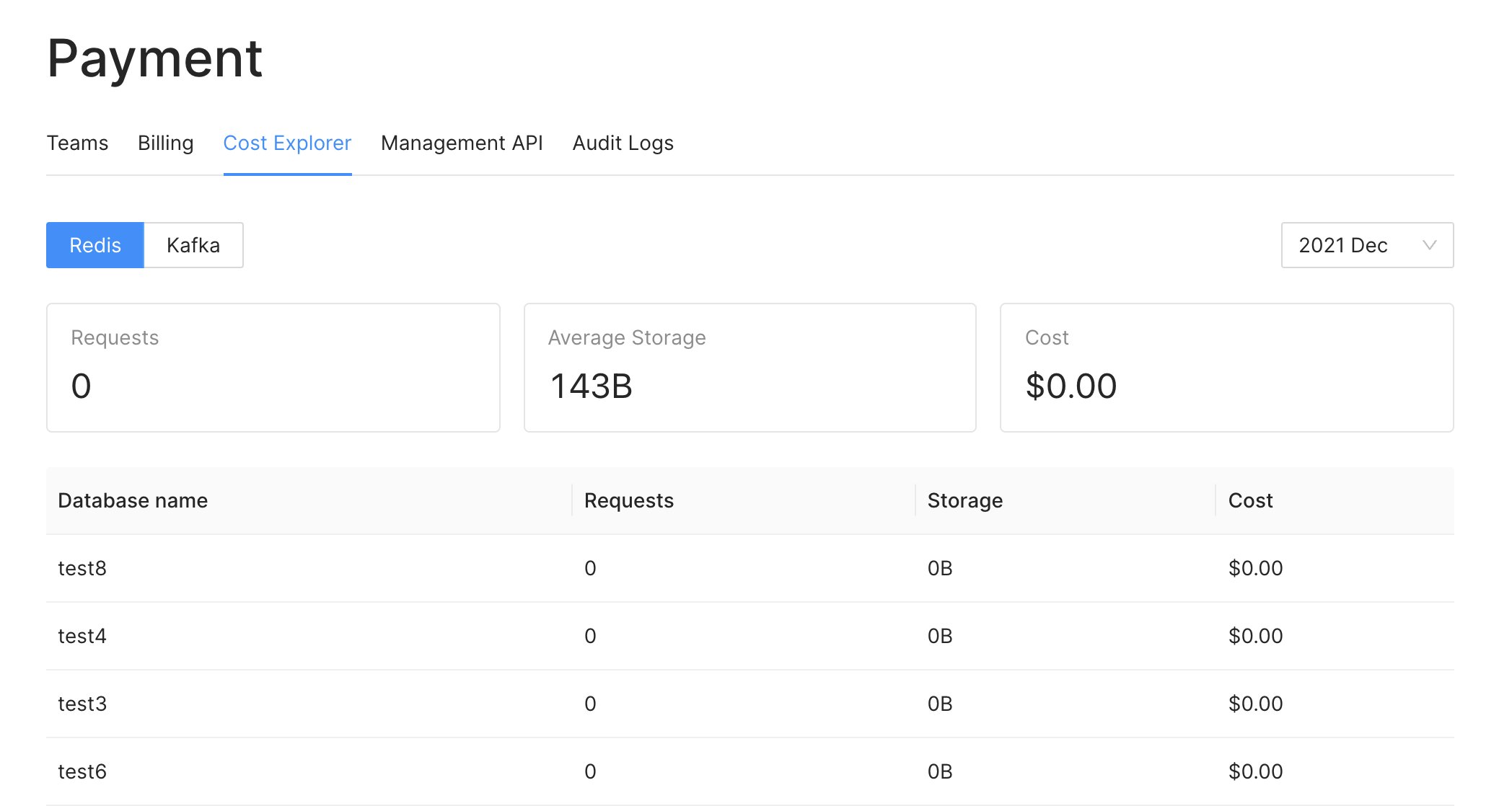Screen dimensions: 1512x806
Task: Go to the Audit Logs tab
Action: tap(623, 143)
